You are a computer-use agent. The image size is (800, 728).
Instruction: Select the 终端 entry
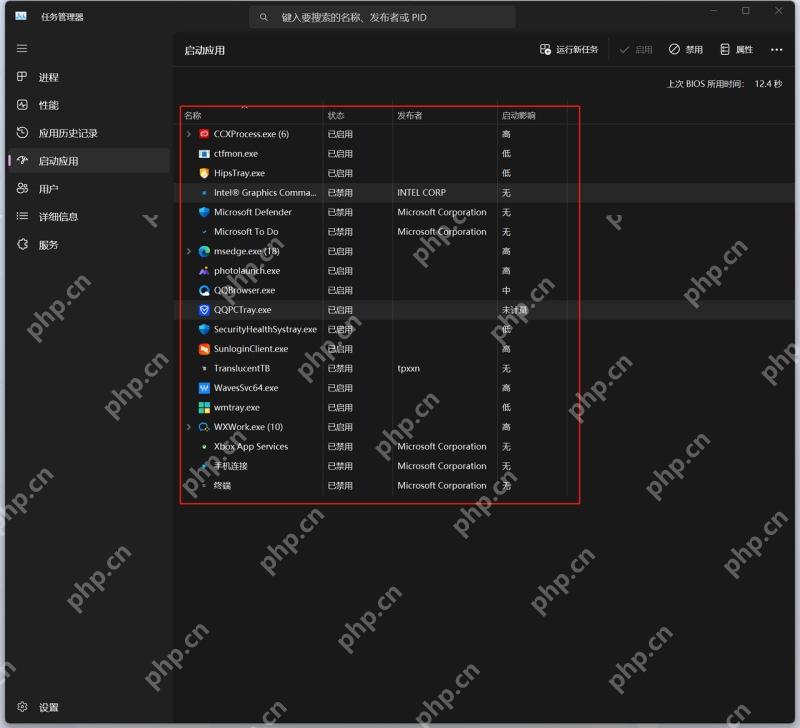click(222, 486)
